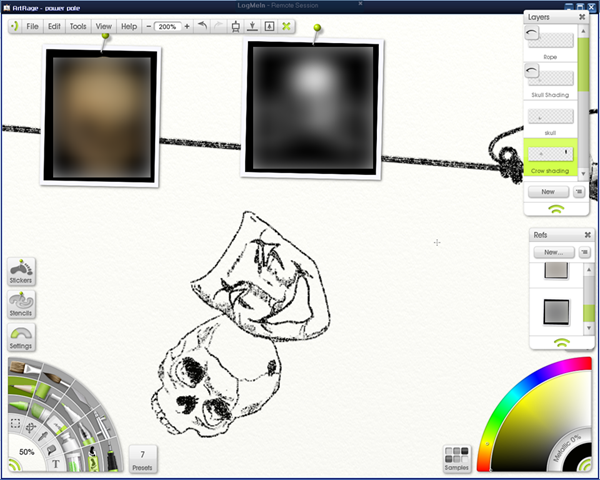Open the Tools menu
Viewport: 600px width, 480px height.
click(x=78, y=26)
